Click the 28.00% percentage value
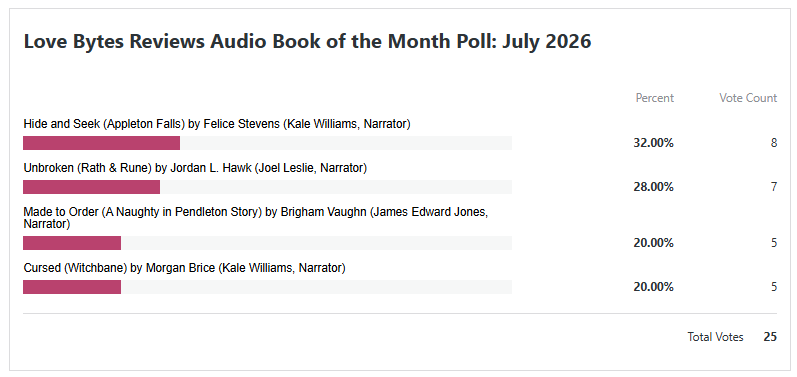This screenshot has height=377, width=797. [x=653, y=187]
